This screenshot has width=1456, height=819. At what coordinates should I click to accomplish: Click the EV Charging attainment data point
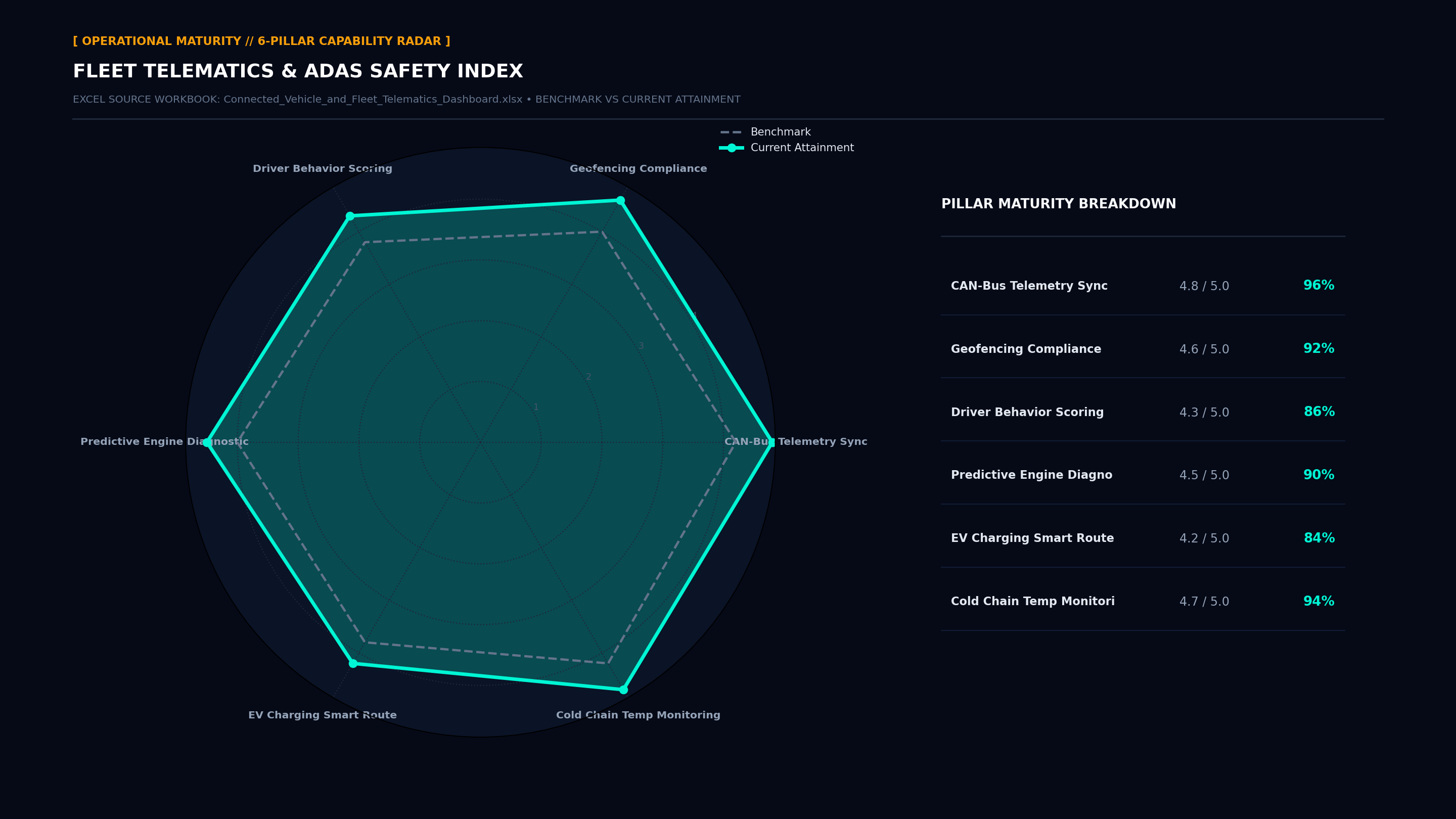pos(353,664)
